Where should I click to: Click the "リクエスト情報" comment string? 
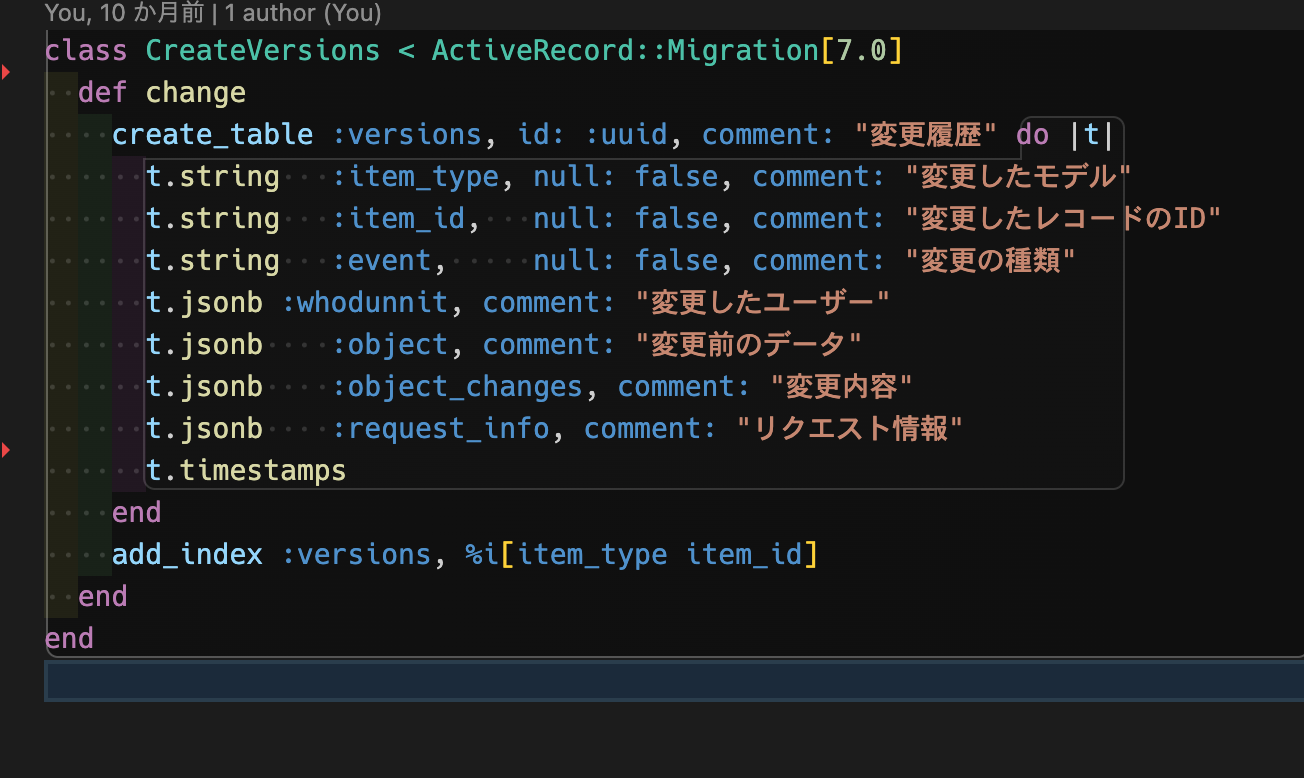point(849,428)
